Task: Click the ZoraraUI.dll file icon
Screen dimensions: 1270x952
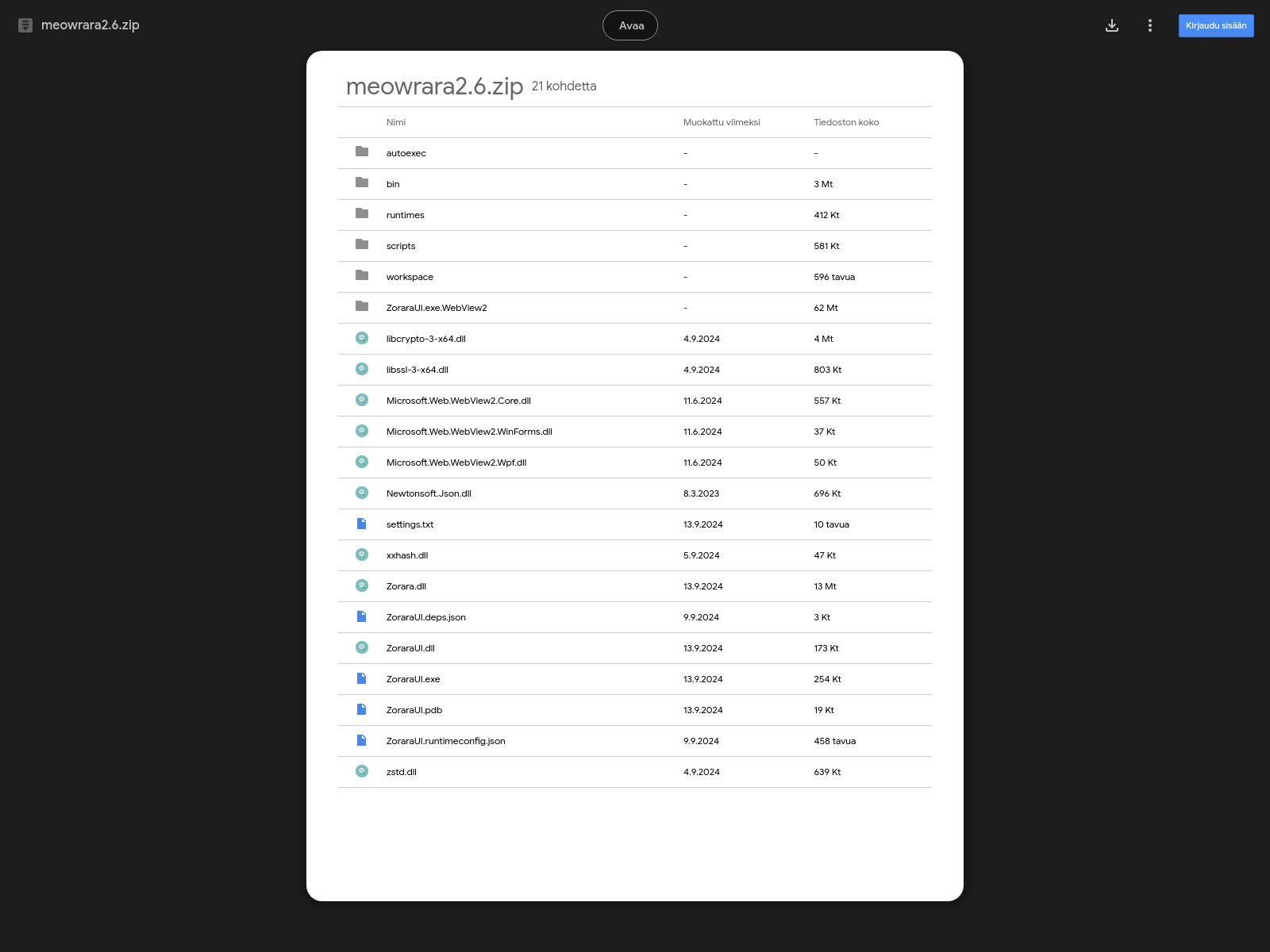Action: (362, 647)
